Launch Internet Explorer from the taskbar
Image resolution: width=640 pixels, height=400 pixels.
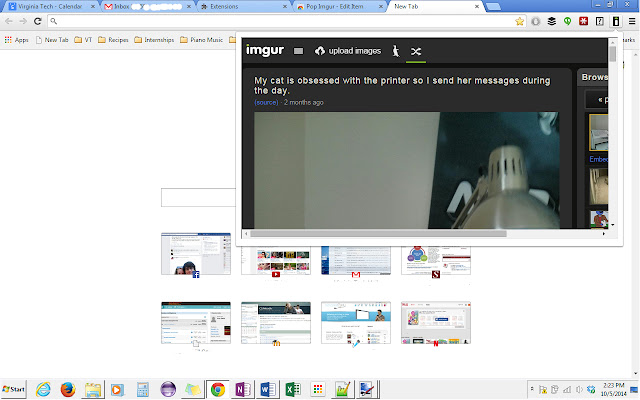coord(43,389)
